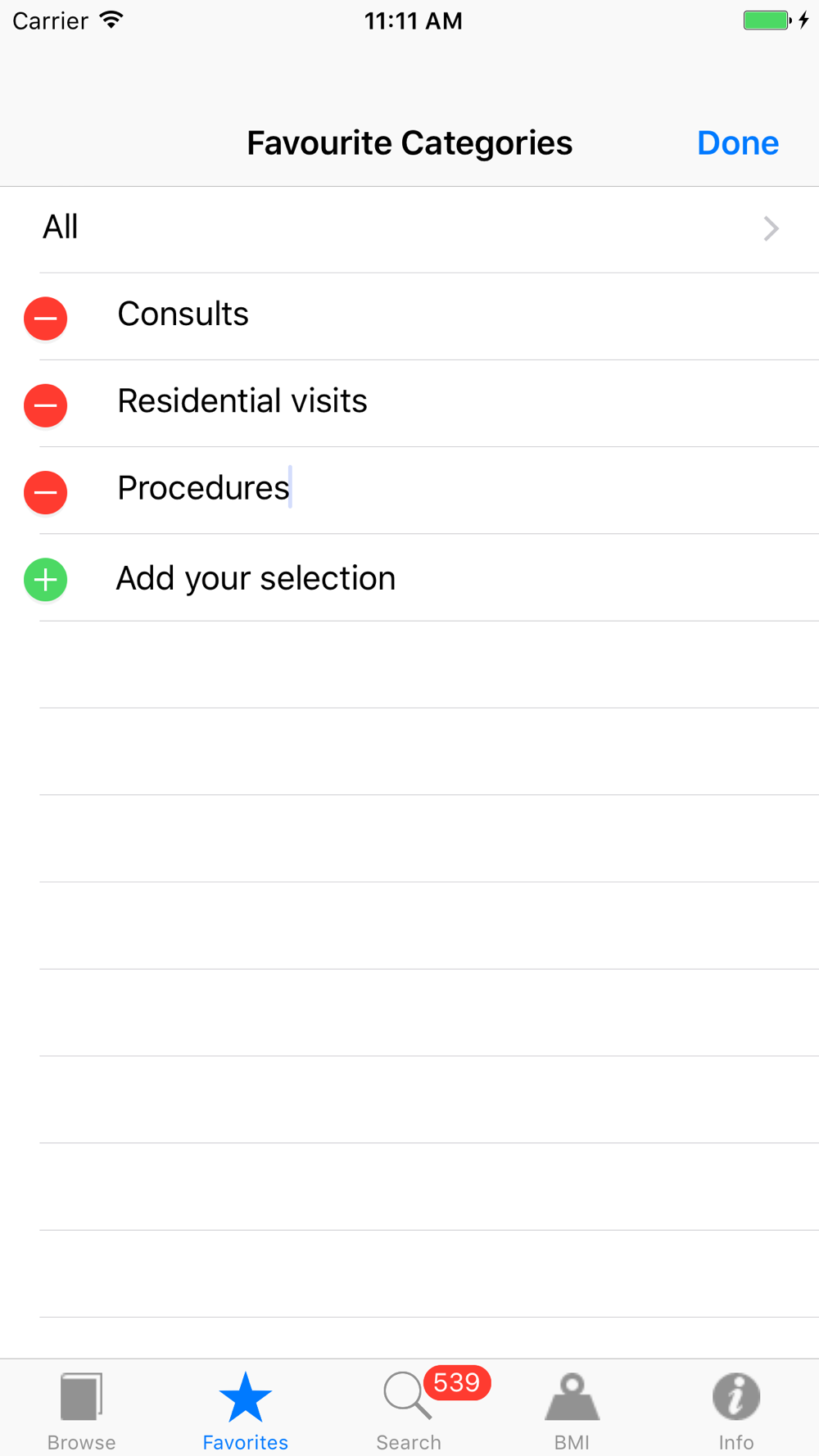Tap the Favourite Categories title

tap(409, 143)
